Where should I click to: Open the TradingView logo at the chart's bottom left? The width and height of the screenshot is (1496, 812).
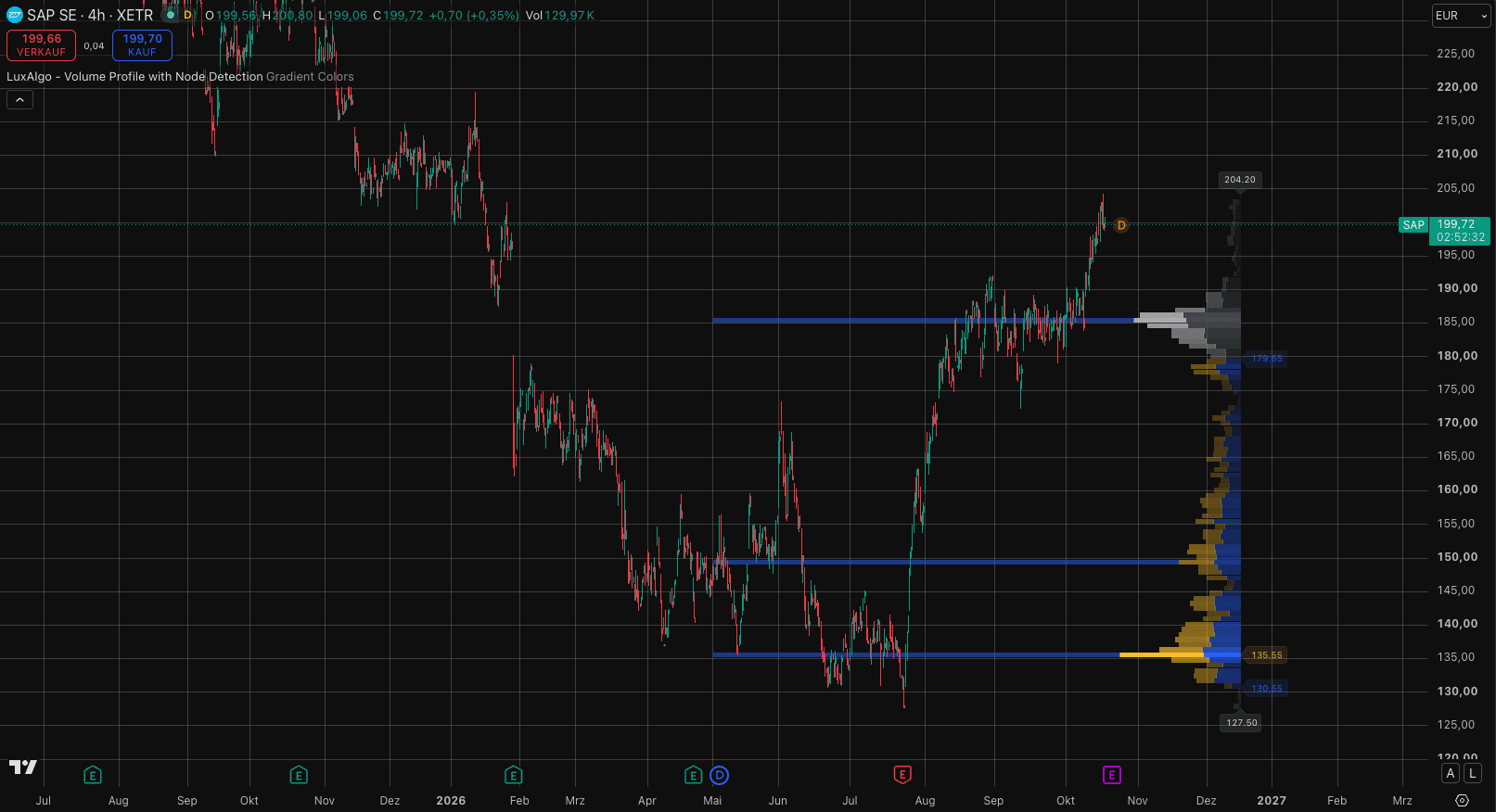coord(23,767)
